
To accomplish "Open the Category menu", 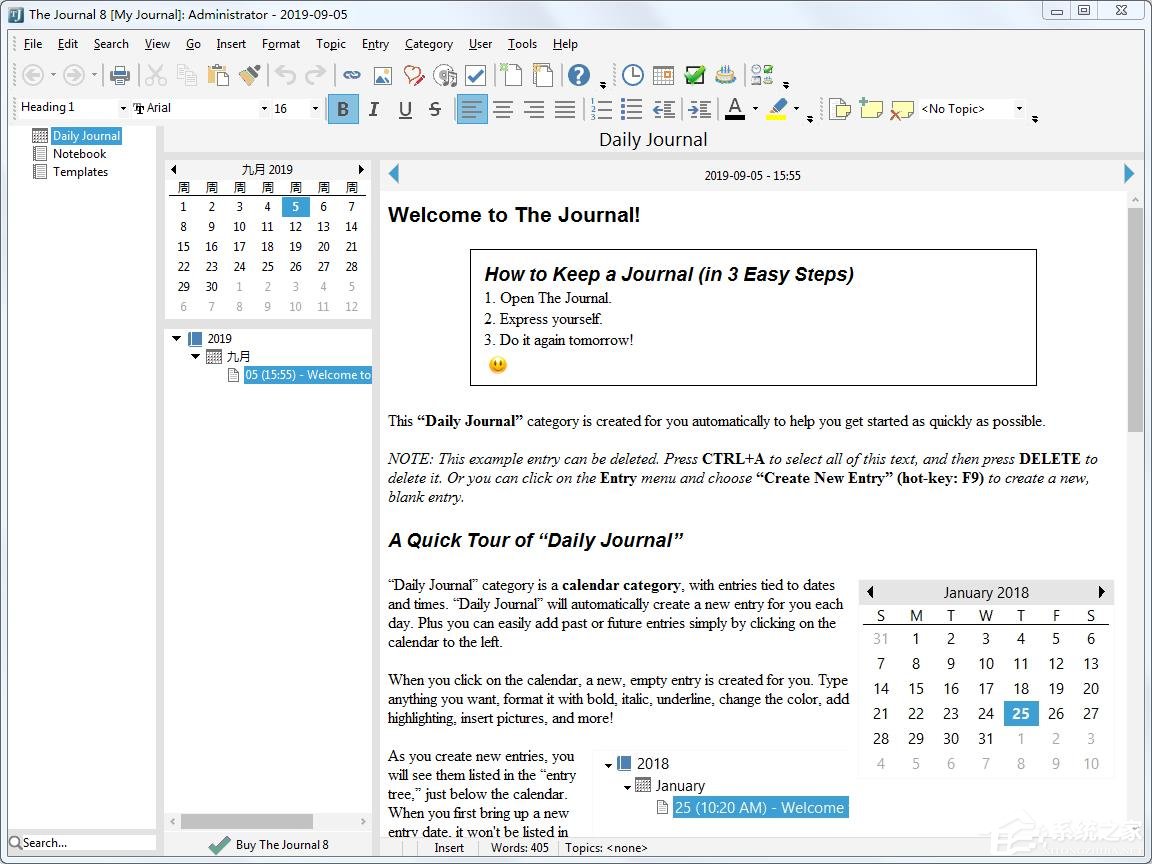I will tap(428, 44).
